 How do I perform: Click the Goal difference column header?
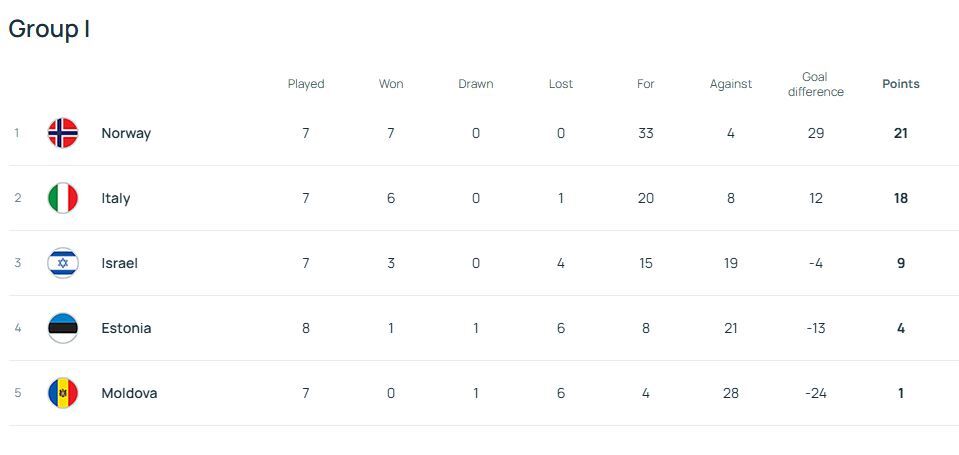816,84
